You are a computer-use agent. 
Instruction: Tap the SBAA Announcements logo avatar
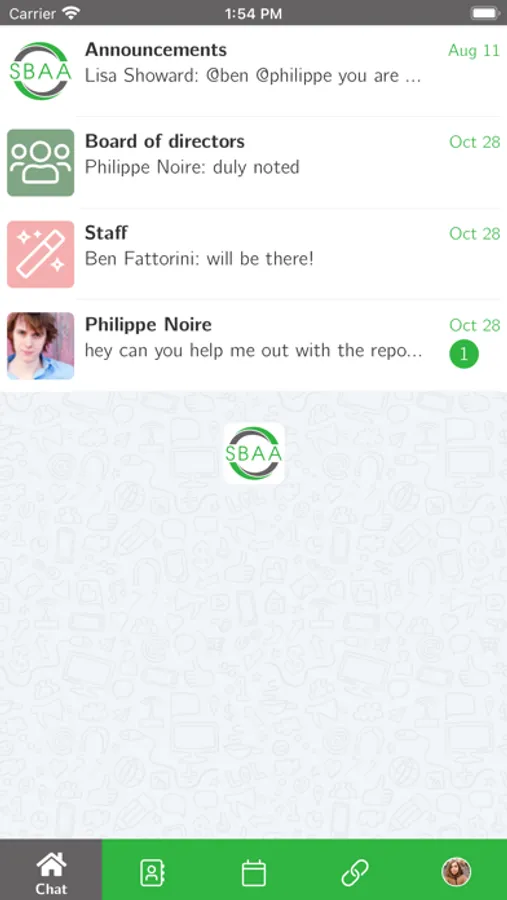click(40, 71)
